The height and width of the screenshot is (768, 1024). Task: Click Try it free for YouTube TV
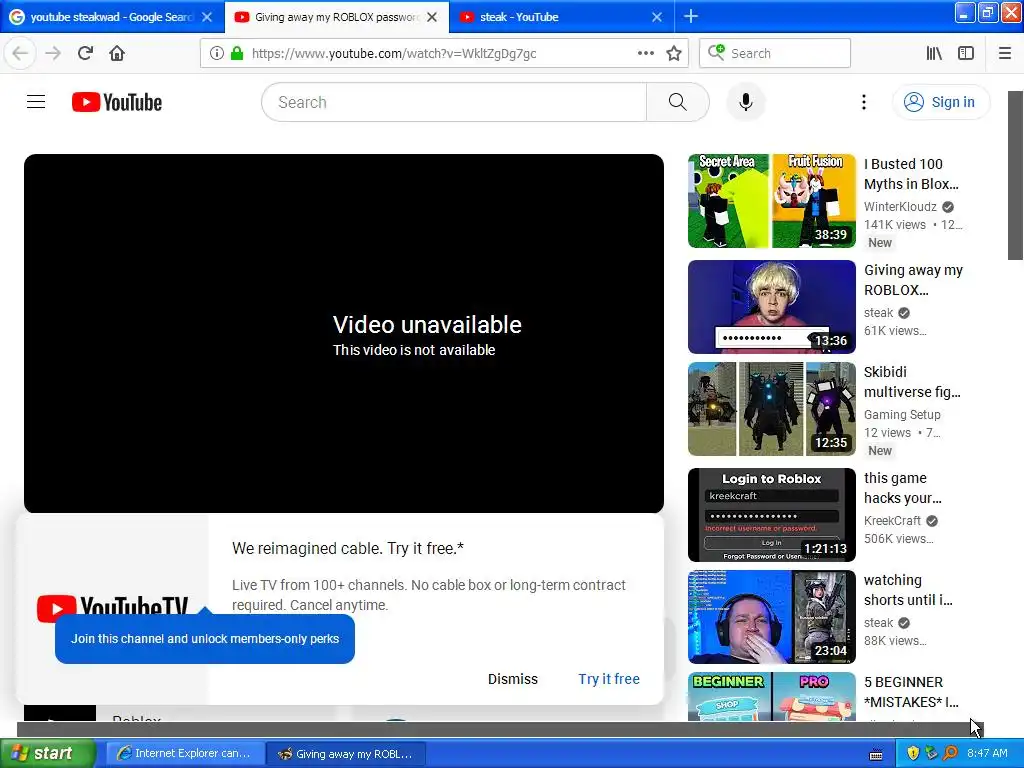click(x=609, y=679)
